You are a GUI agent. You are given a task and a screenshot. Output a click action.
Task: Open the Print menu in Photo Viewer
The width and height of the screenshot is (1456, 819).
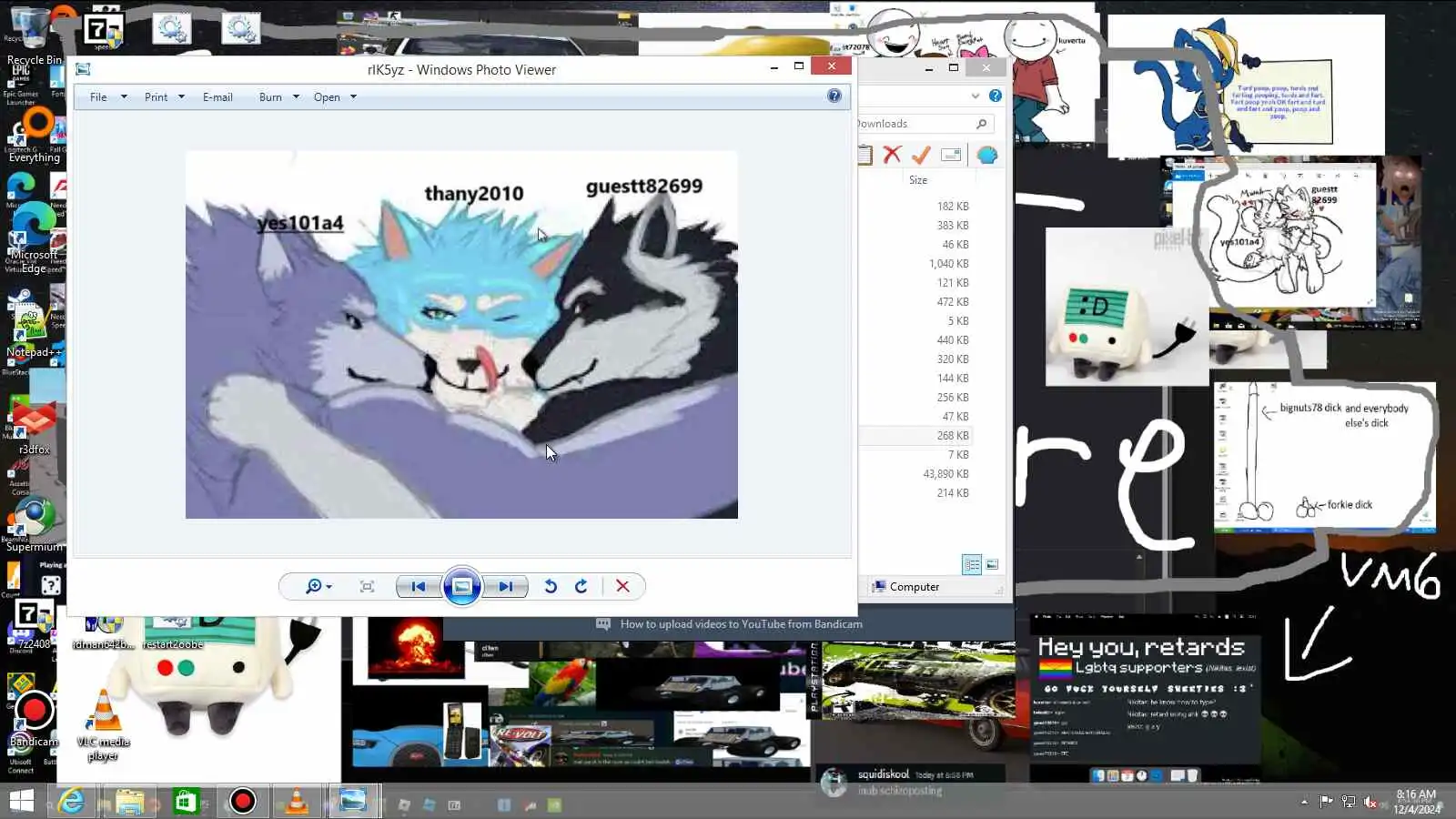tap(156, 97)
